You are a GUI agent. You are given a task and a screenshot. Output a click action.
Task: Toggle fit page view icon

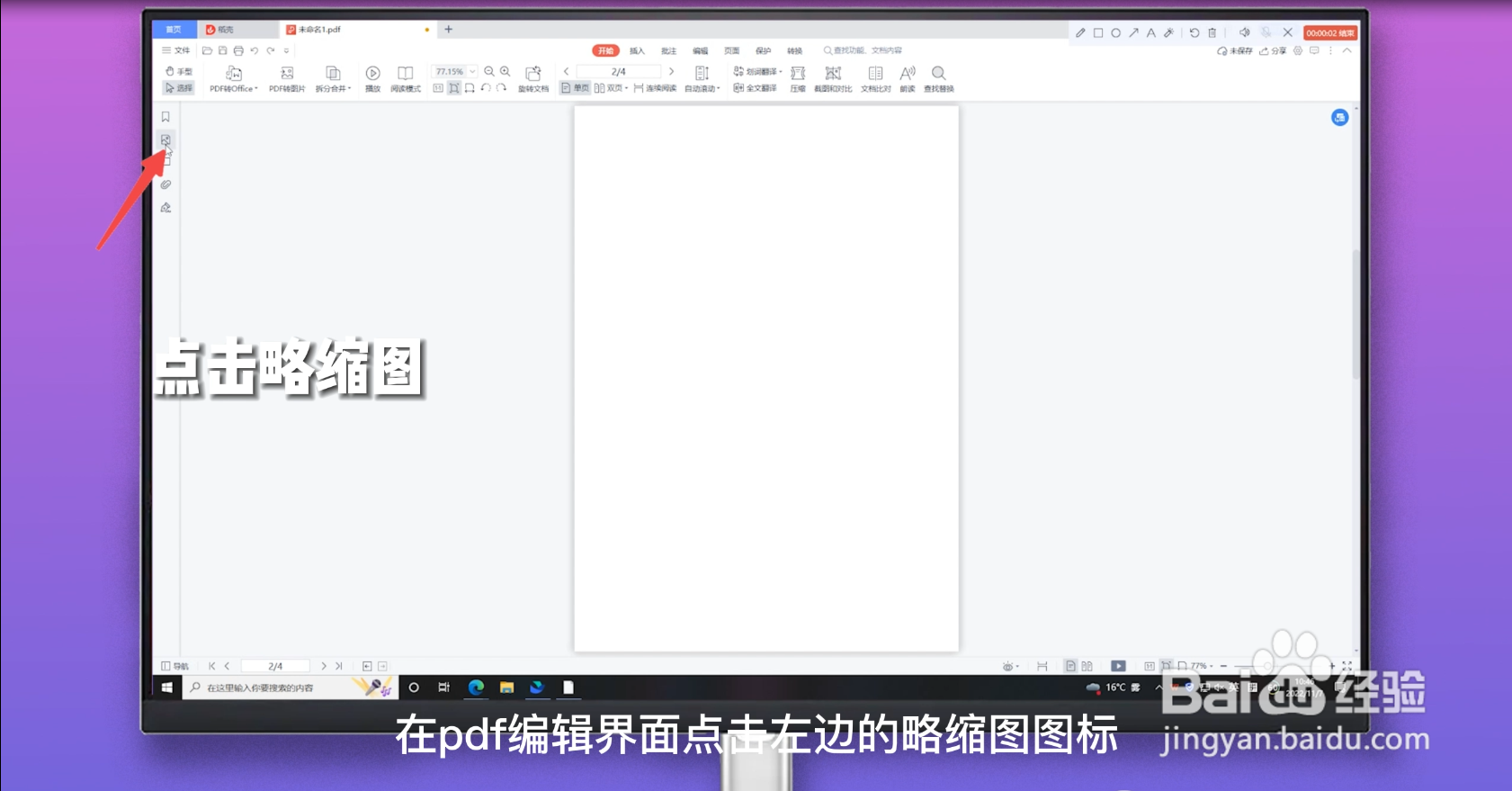pyautogui.click(x=454, y=88)
